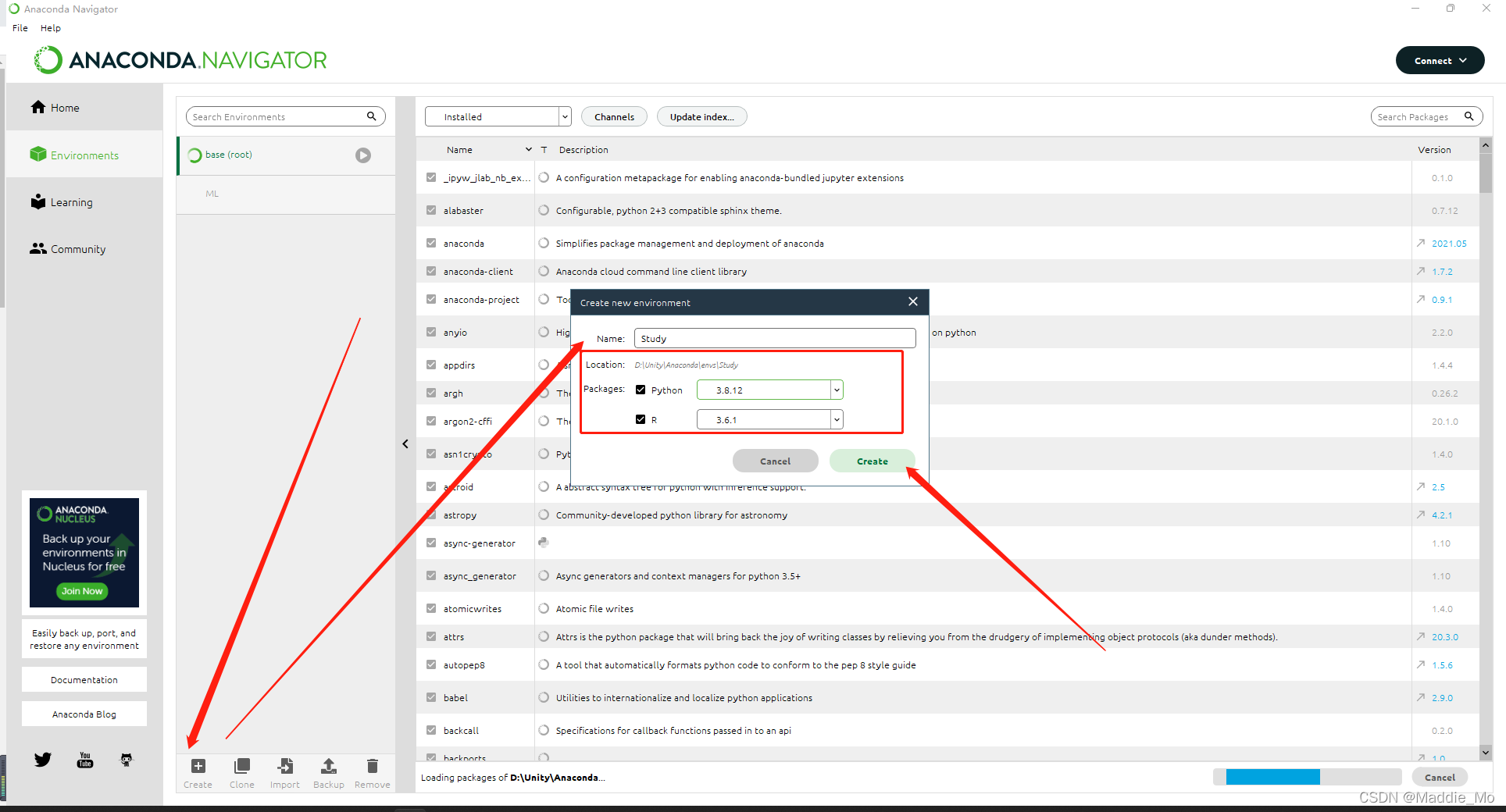Open the Installed packages filter dropdown

coord(498,116)
